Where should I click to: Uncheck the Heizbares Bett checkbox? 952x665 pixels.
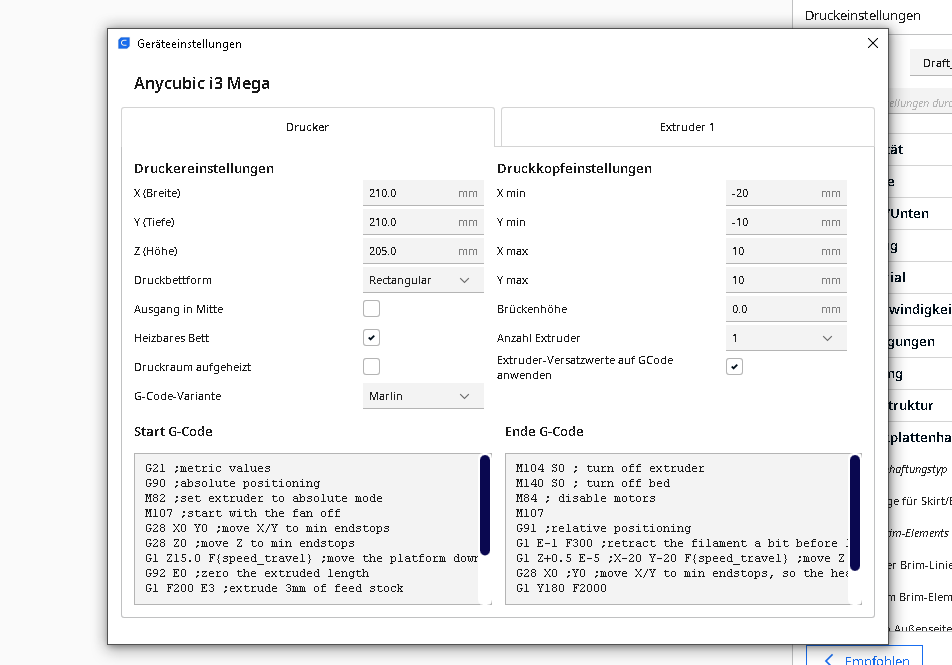(371, 338)
